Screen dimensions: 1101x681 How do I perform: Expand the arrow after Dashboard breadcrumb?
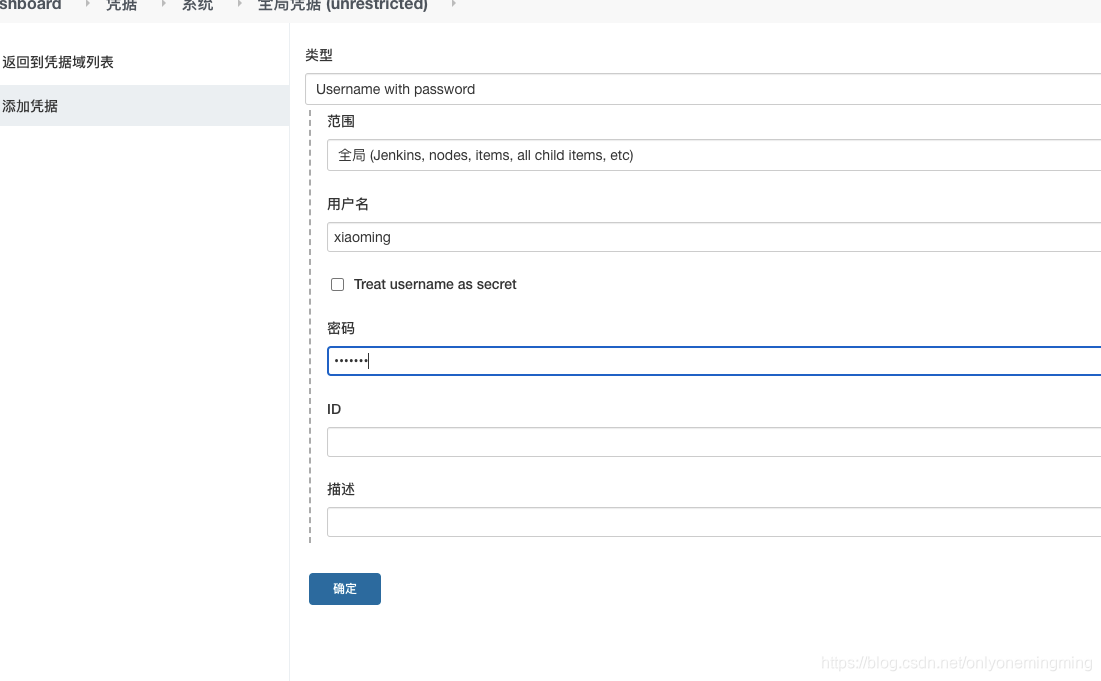point(87,4)
